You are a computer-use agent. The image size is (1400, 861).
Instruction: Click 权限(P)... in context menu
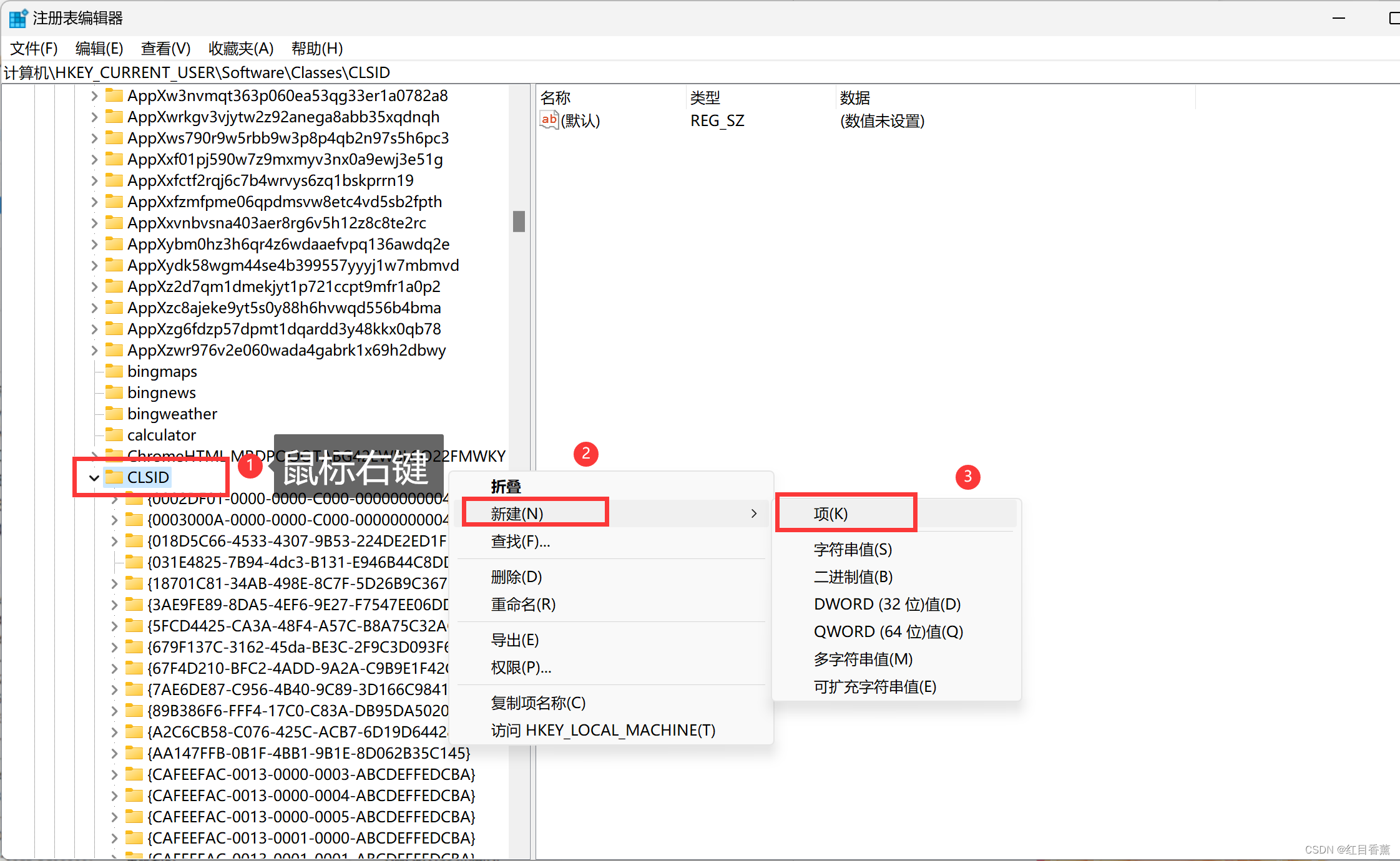tap(521, 668)
